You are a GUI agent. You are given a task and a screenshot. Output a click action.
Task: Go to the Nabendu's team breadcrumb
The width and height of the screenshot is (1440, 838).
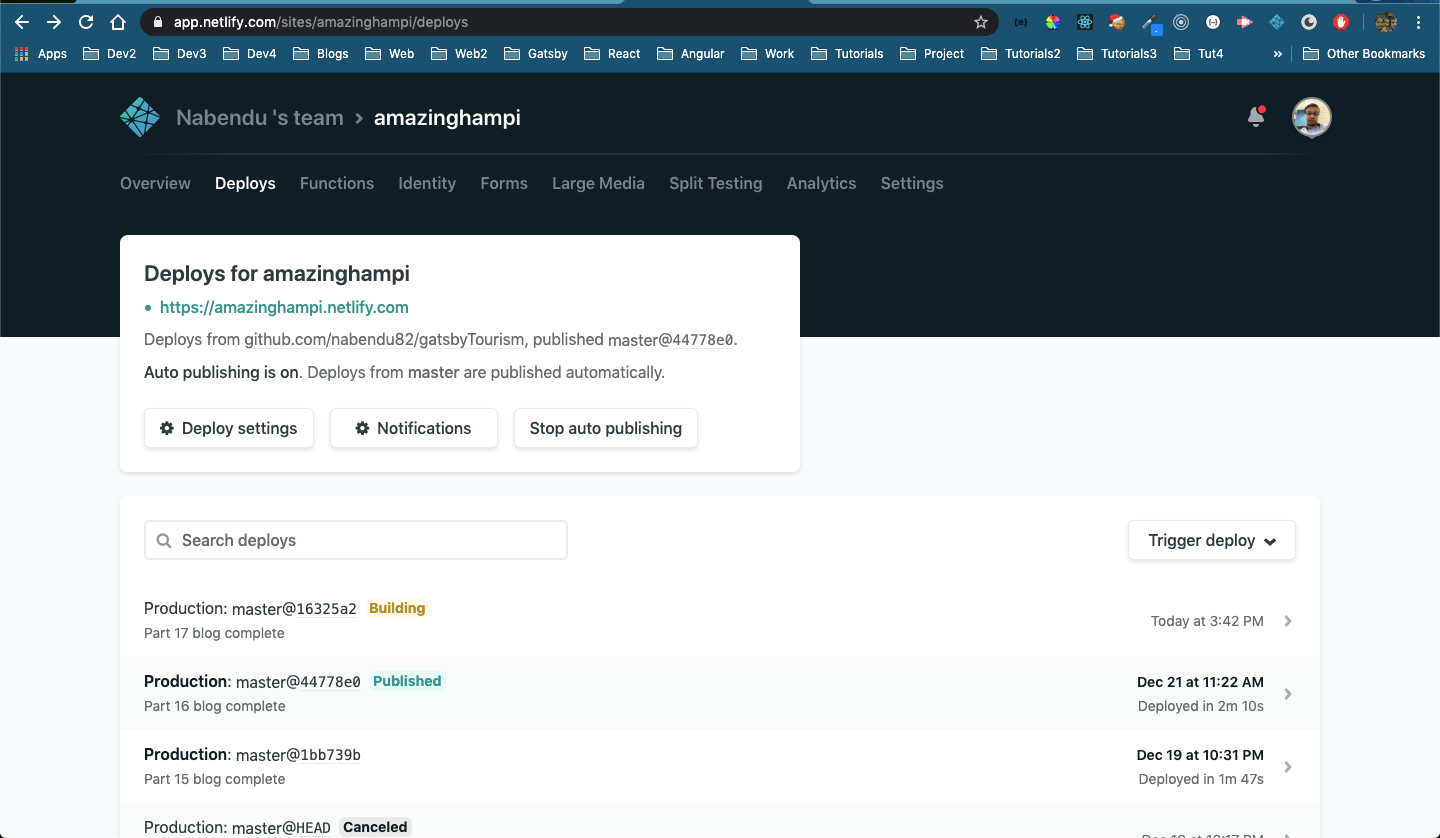pyautogui.click(x=260, y=118)
